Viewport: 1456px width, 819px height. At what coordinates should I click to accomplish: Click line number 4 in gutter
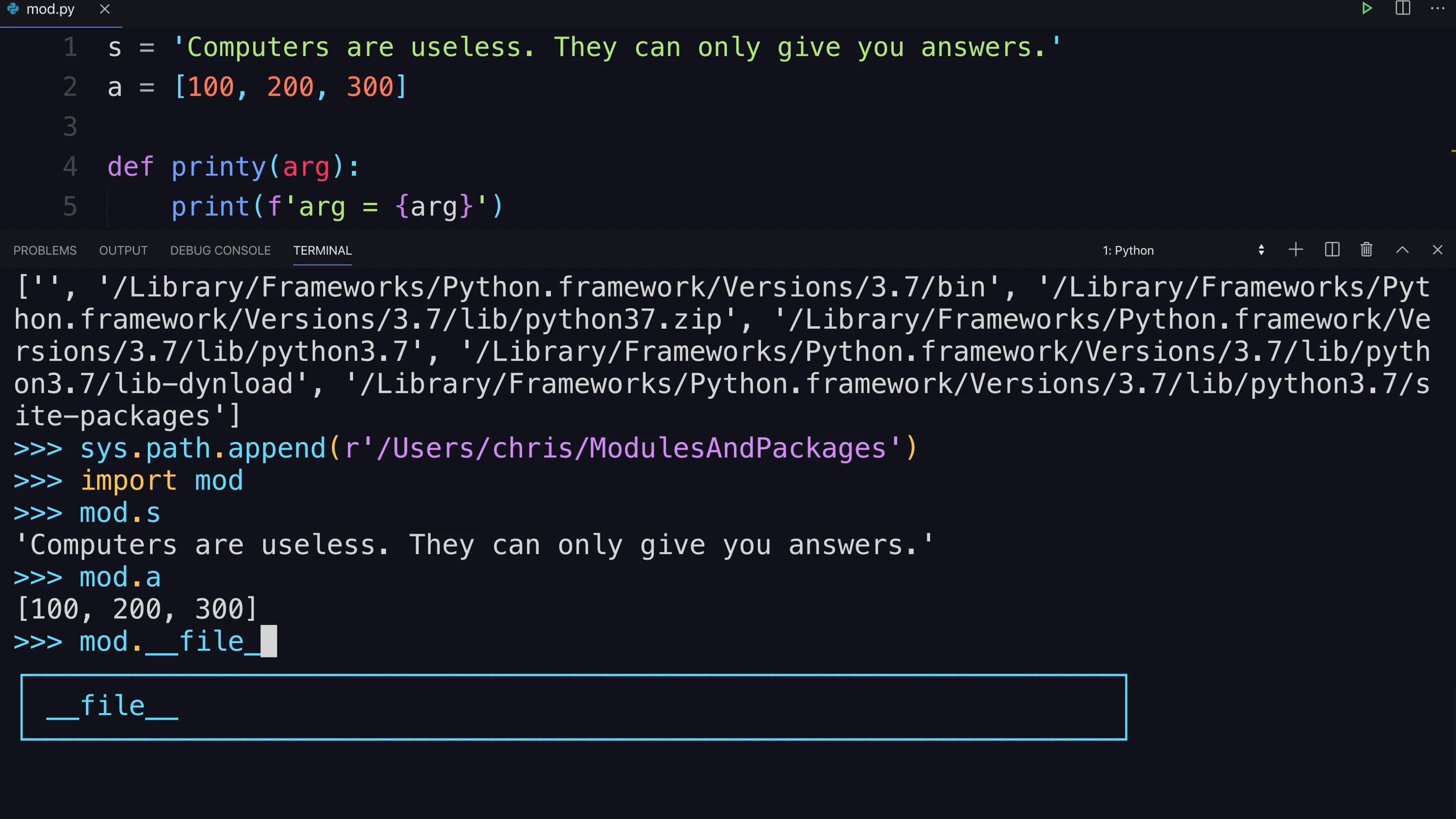pos(70,166)
